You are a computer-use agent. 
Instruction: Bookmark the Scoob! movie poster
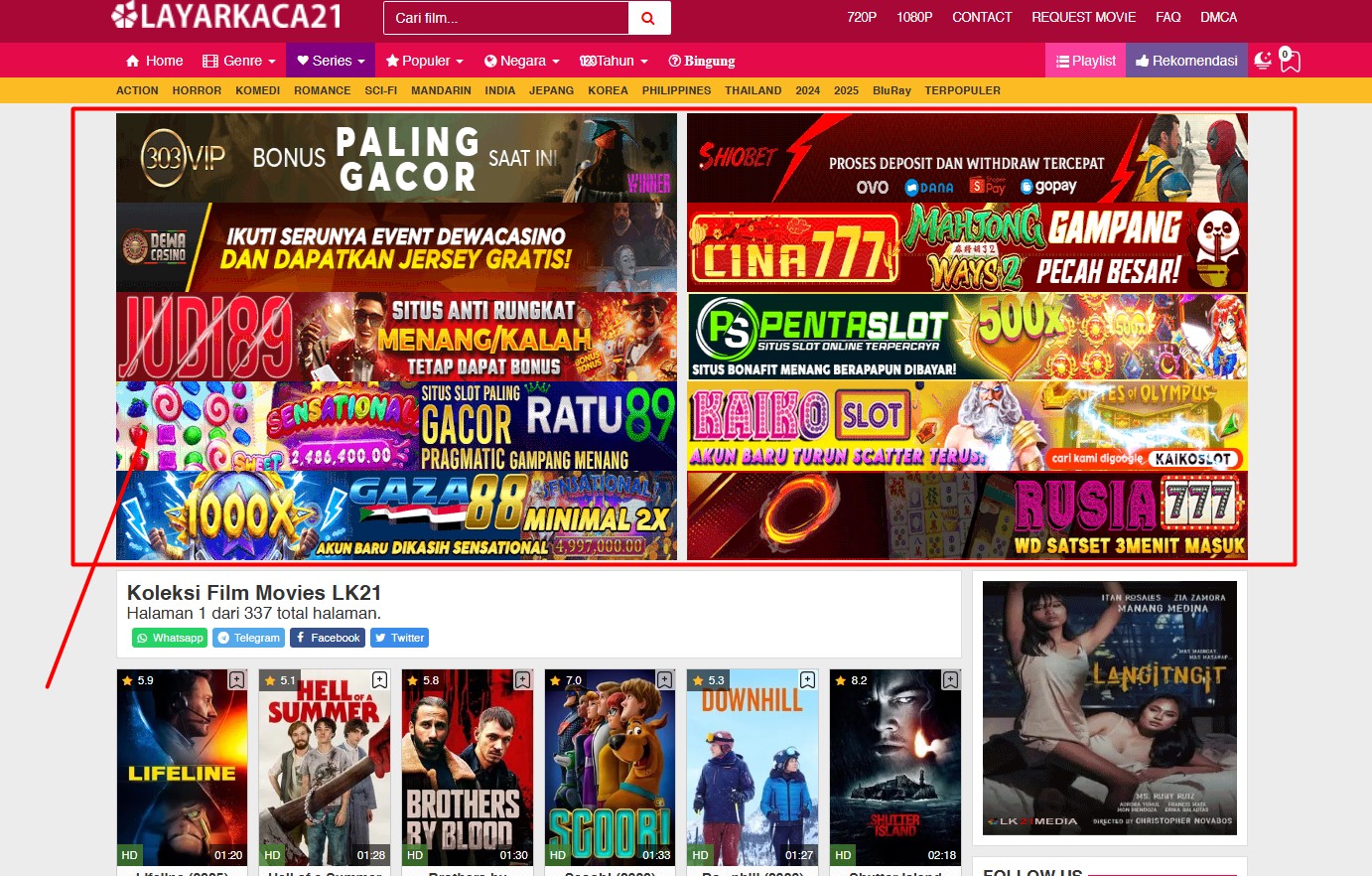(665, 680)
